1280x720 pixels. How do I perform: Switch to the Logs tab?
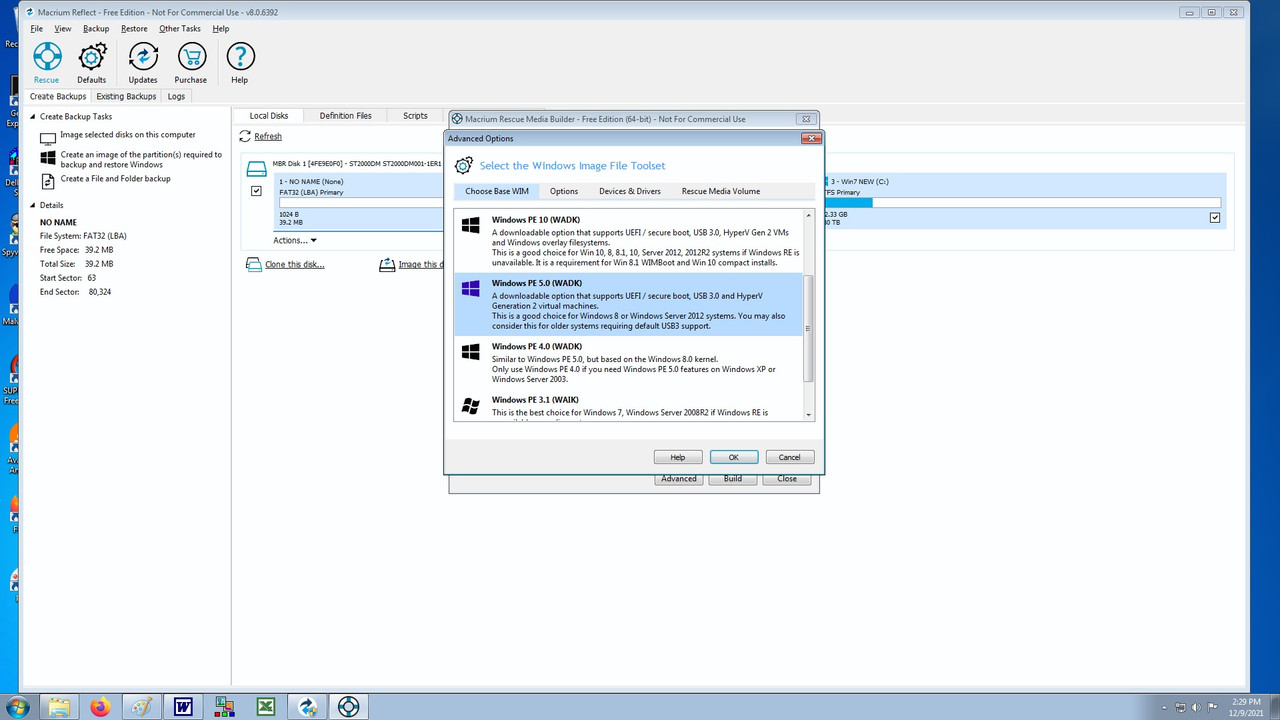pyautogui.click(x=176, y=97)
